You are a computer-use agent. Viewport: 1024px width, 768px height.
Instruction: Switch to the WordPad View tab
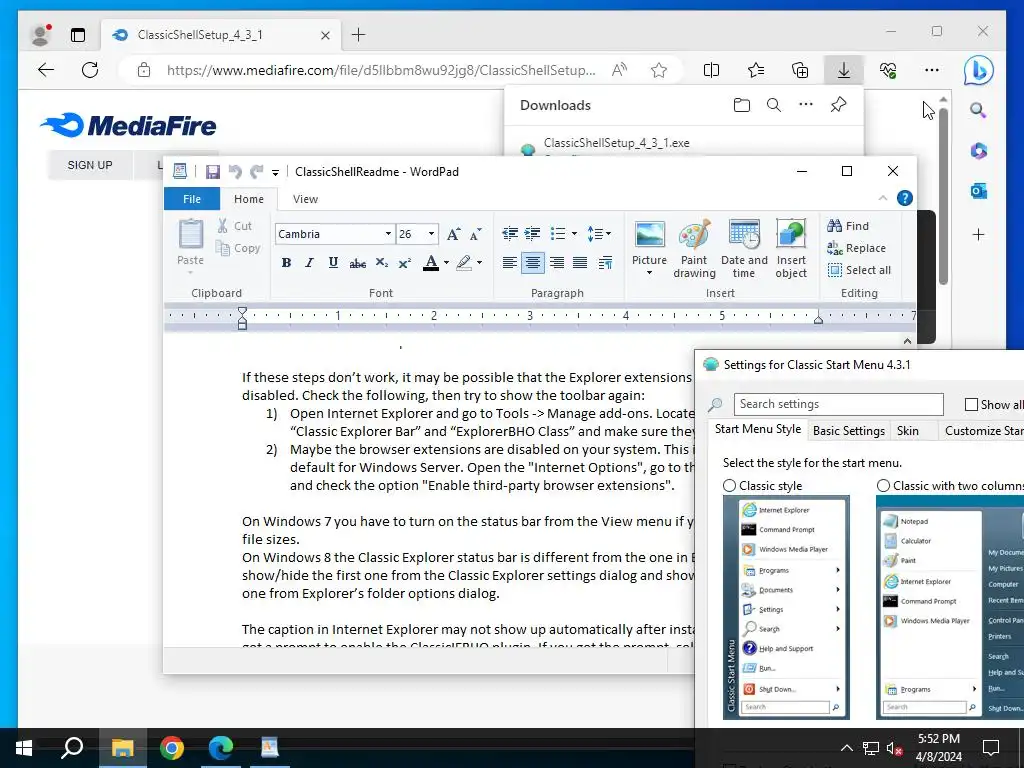[x=305, y=199]
